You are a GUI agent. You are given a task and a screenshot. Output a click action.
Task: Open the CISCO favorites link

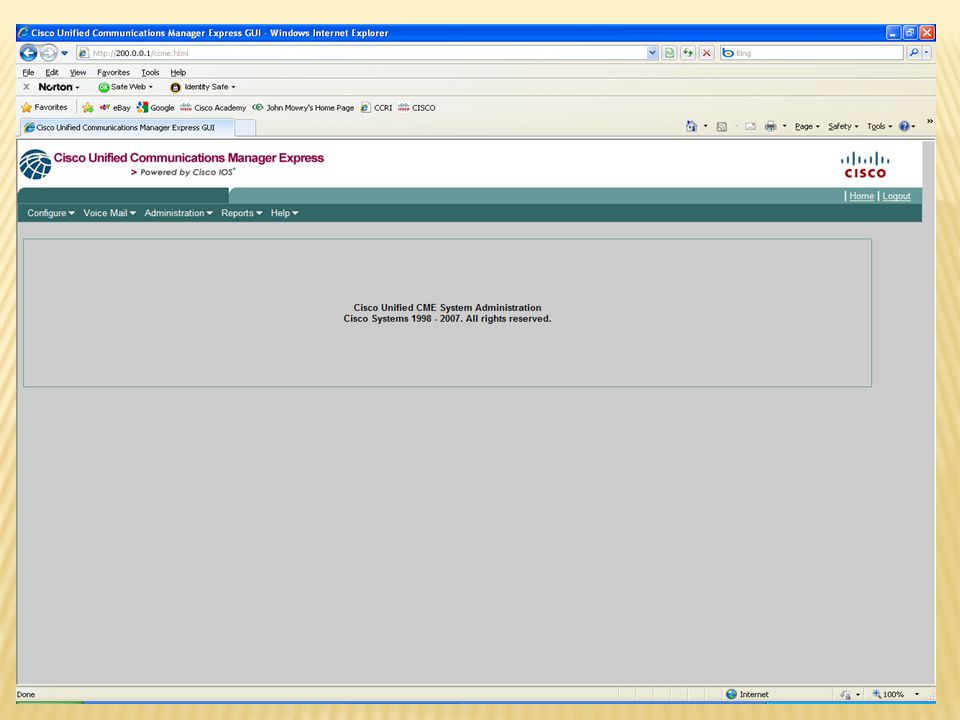click(417, 108)
